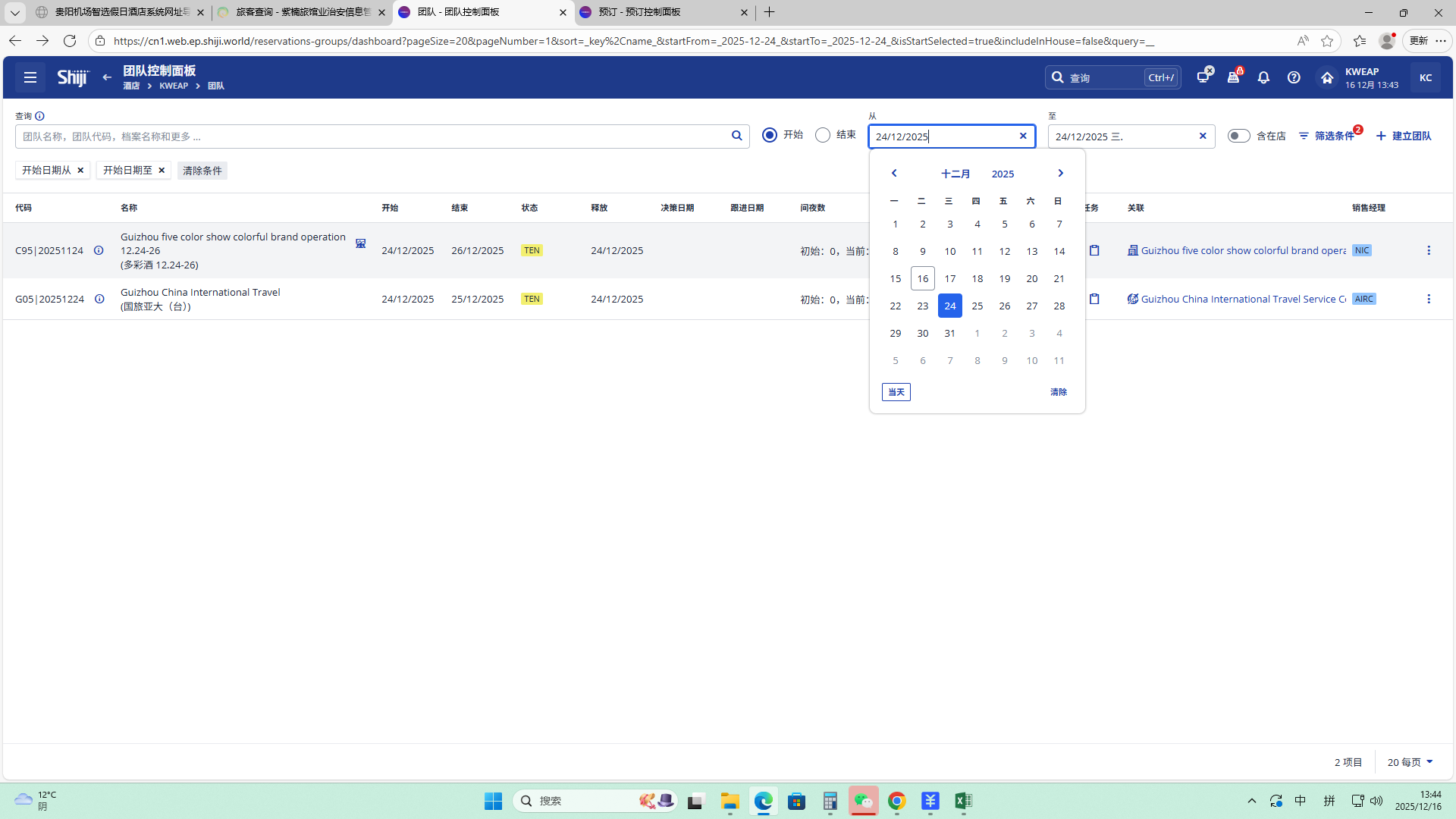The height and width of the screenshot is (819, 1456).
Task: Click the clipboard task icon in first row
Action: tap(1094, 250)
